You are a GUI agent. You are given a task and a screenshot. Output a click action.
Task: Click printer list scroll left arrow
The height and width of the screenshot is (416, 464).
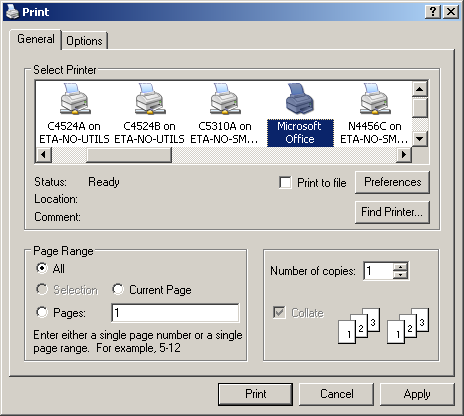tap(44, 155)
